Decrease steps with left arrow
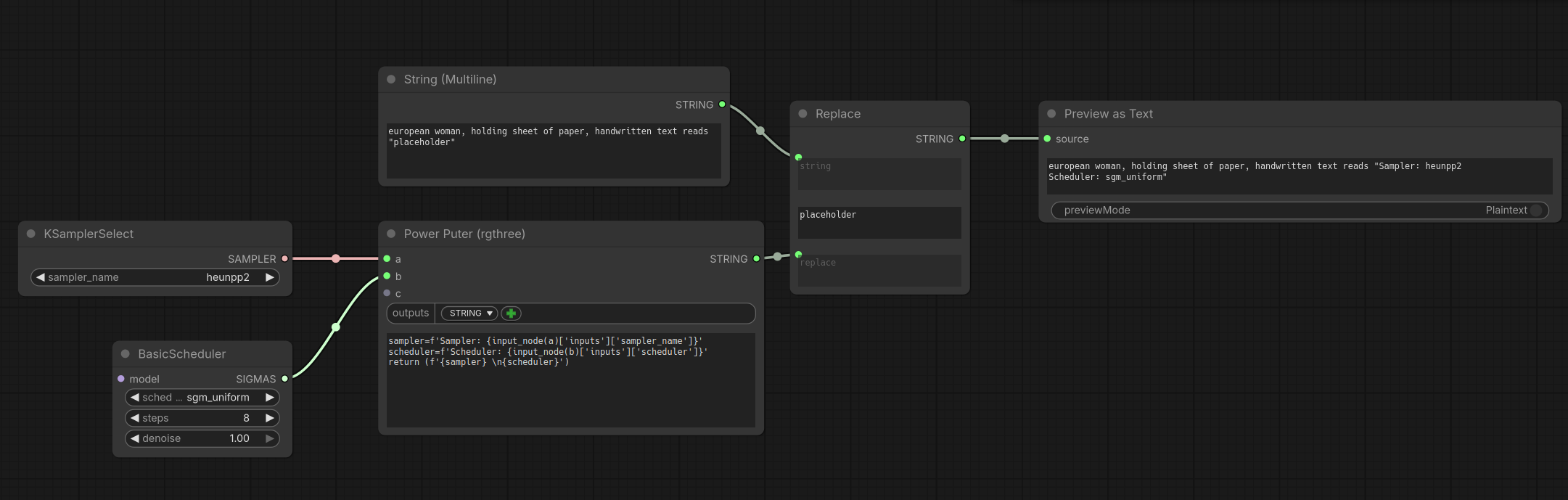Viewport: 1568px width, 500px height. tap(135, 418)
